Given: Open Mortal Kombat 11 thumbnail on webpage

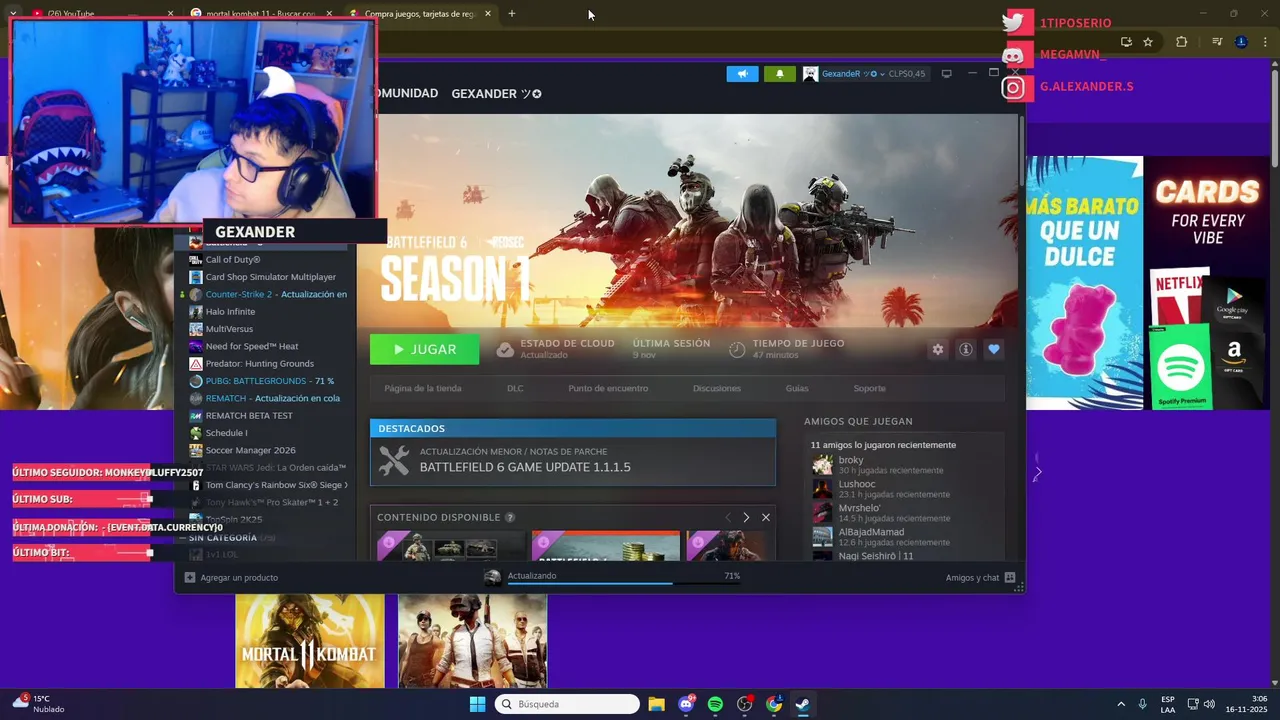Looking at the screenshot, I should point(310,641).
